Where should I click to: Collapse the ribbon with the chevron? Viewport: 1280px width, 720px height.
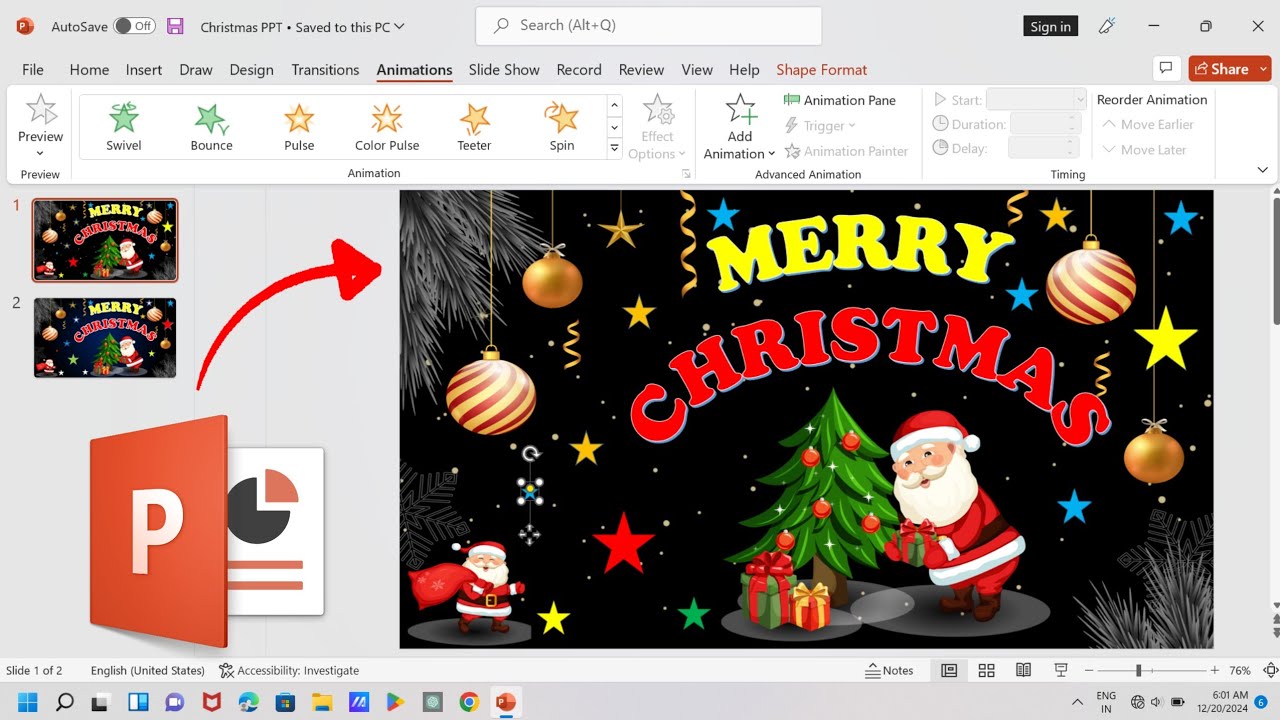pos(1262,170)
